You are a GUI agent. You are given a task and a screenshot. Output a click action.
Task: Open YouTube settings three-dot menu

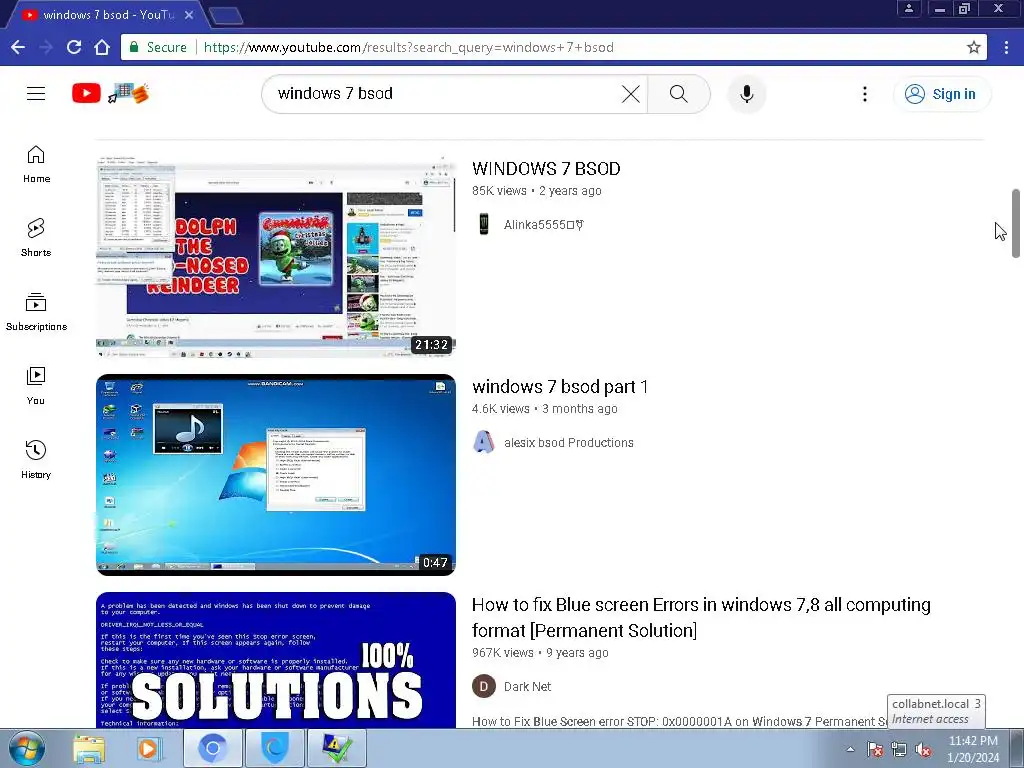pos(865,94)
